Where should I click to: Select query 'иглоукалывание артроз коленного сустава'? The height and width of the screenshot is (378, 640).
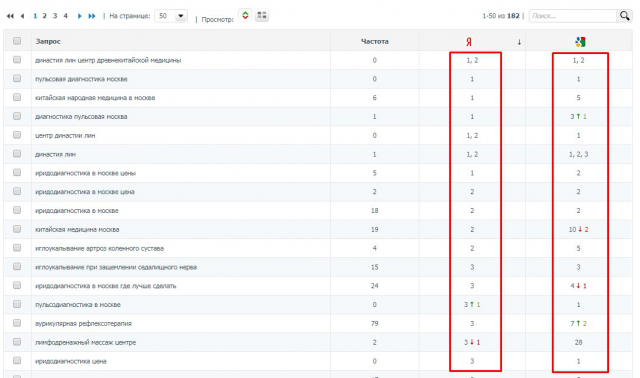pyautogui.click(x=100, y=248)
